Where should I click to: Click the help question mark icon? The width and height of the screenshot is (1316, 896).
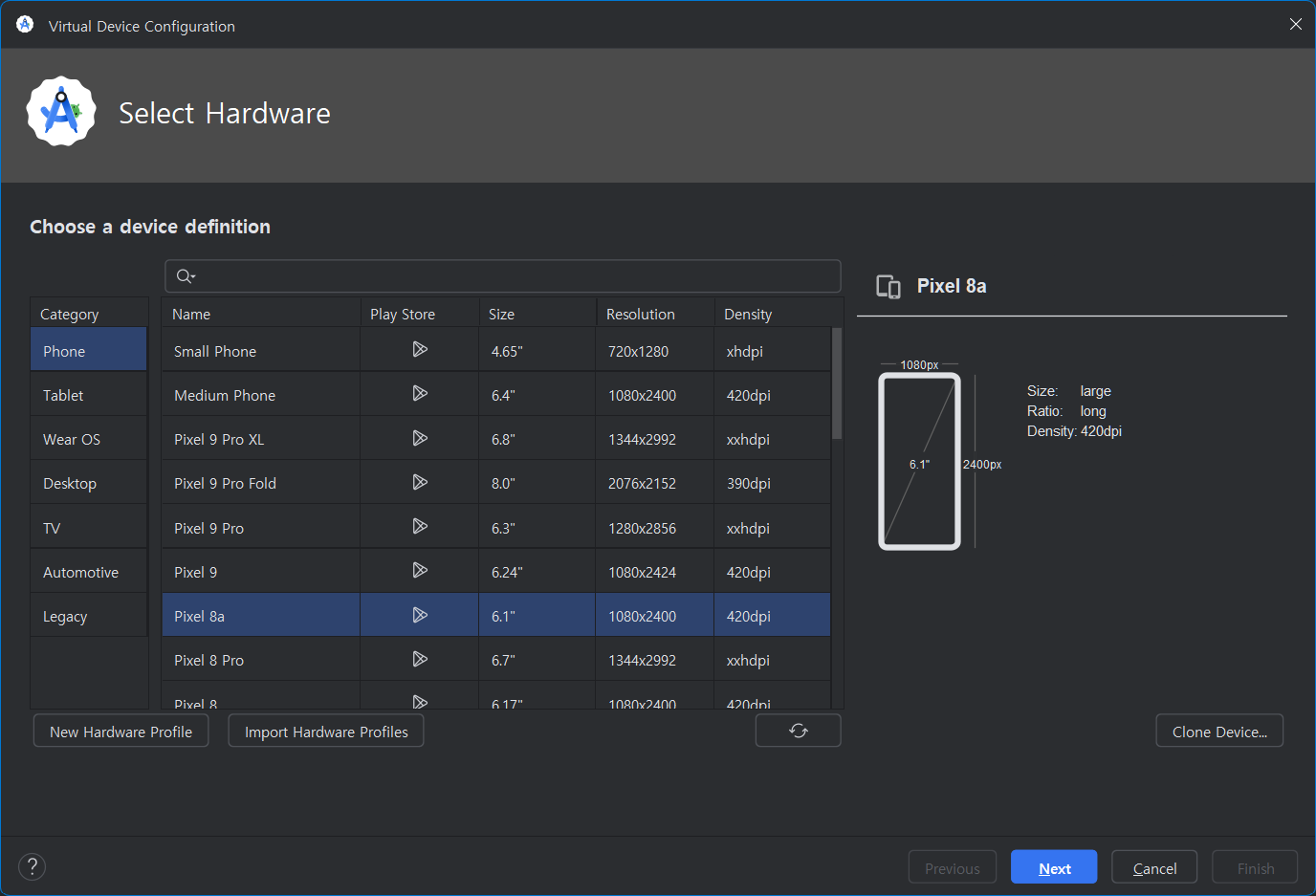33,866
